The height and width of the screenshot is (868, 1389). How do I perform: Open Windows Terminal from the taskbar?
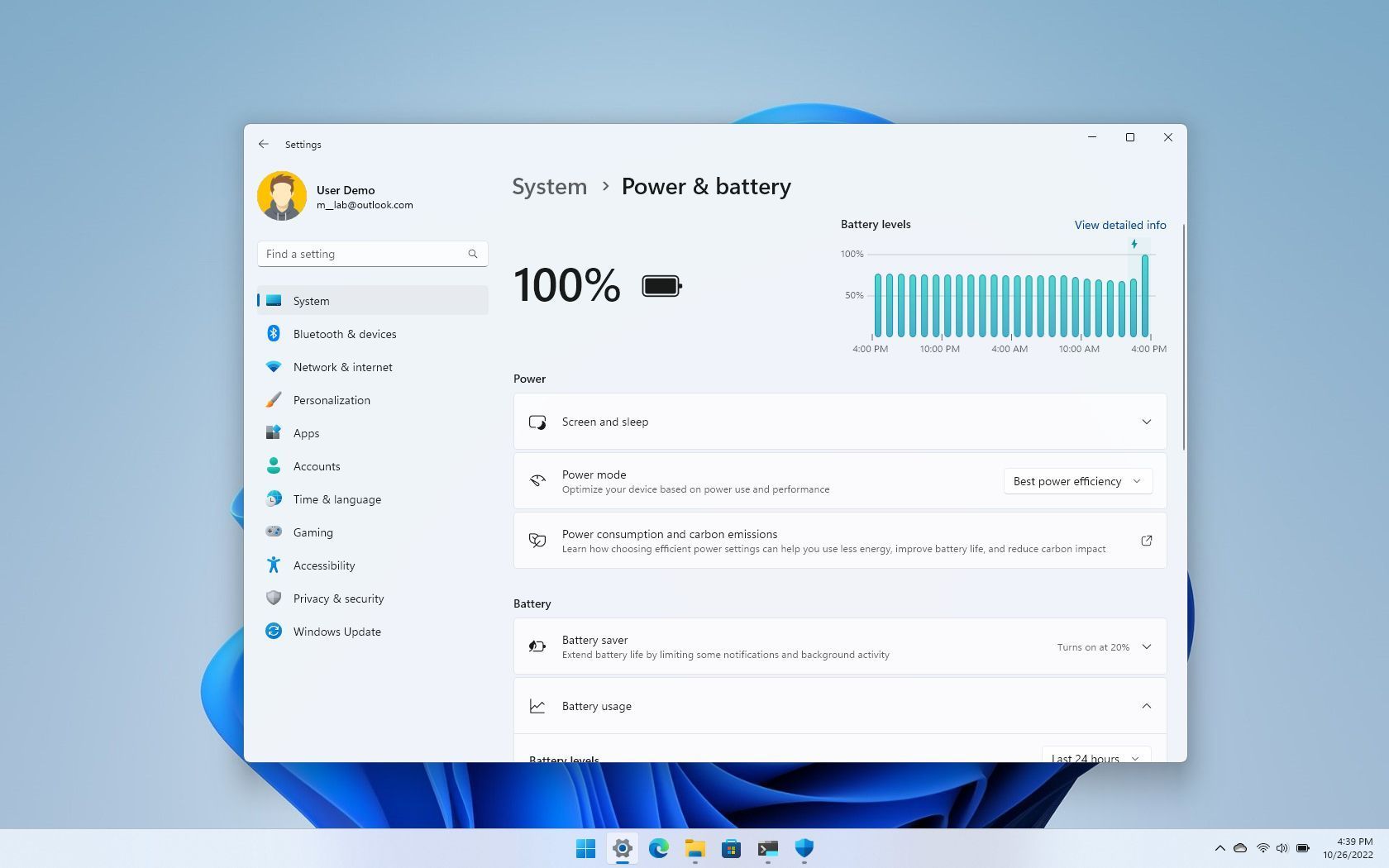tap(767, 849)
